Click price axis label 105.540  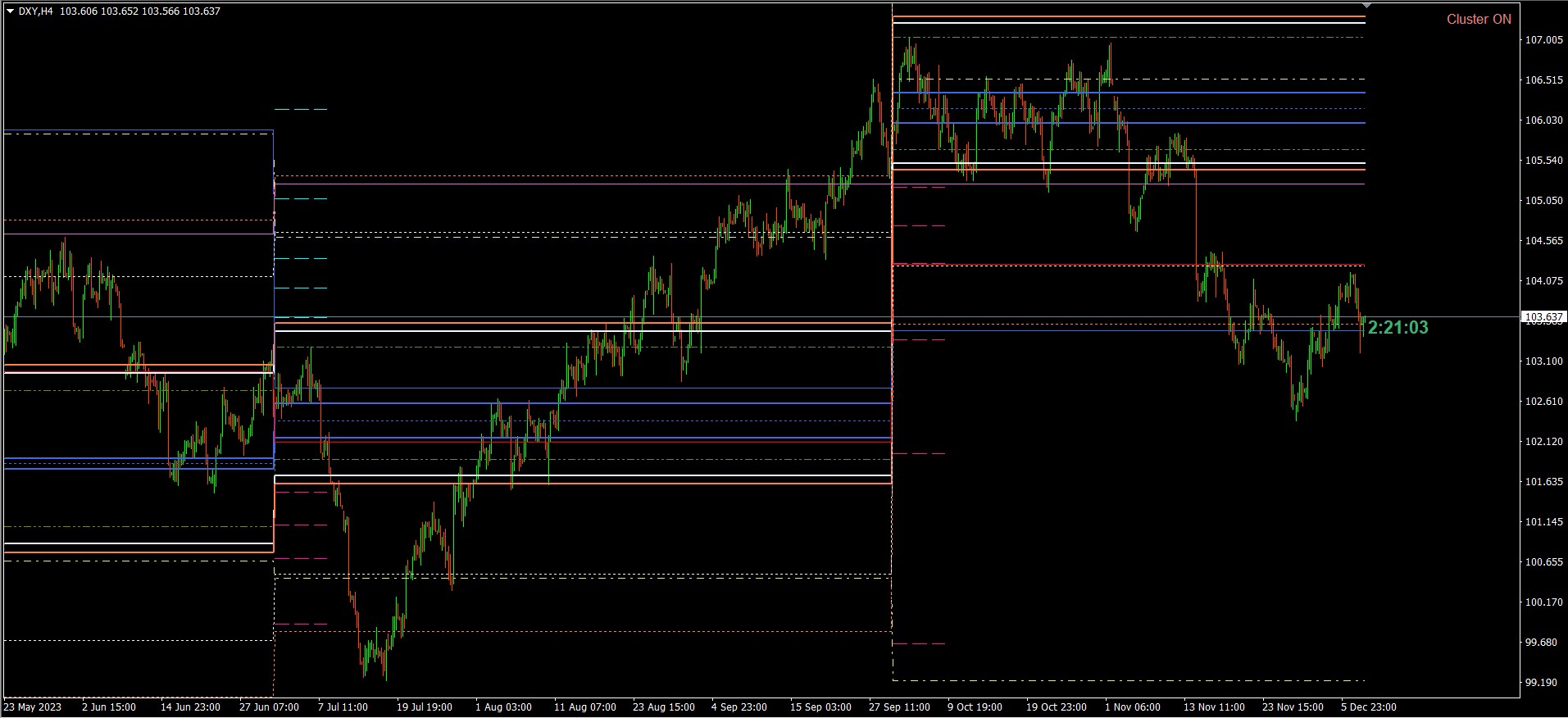1543,161
